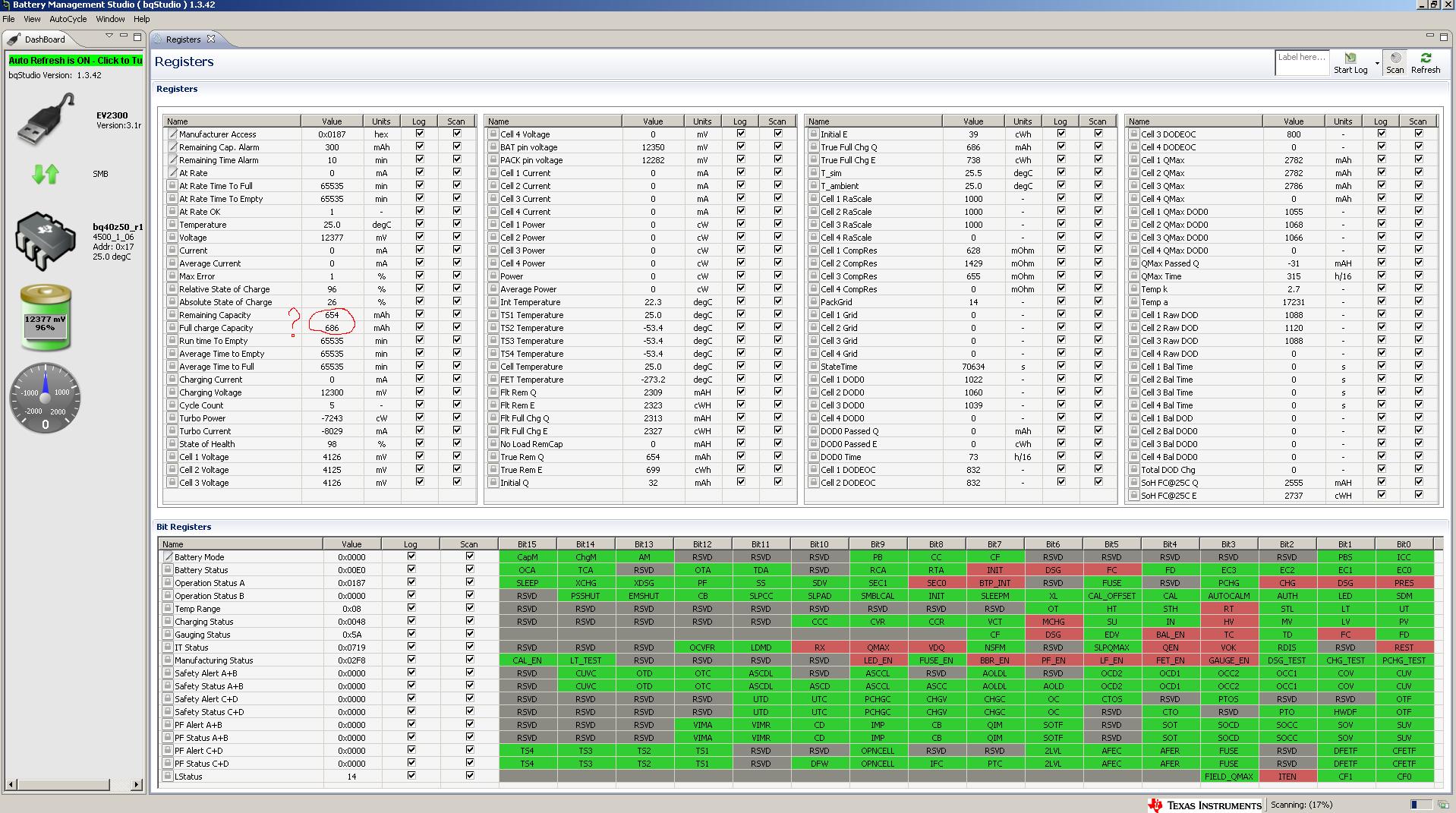The height and width of the screenshot is (813, 1456).
Task: Toggle Scan checkbox for Gauging Status
Action: (469, 634)
